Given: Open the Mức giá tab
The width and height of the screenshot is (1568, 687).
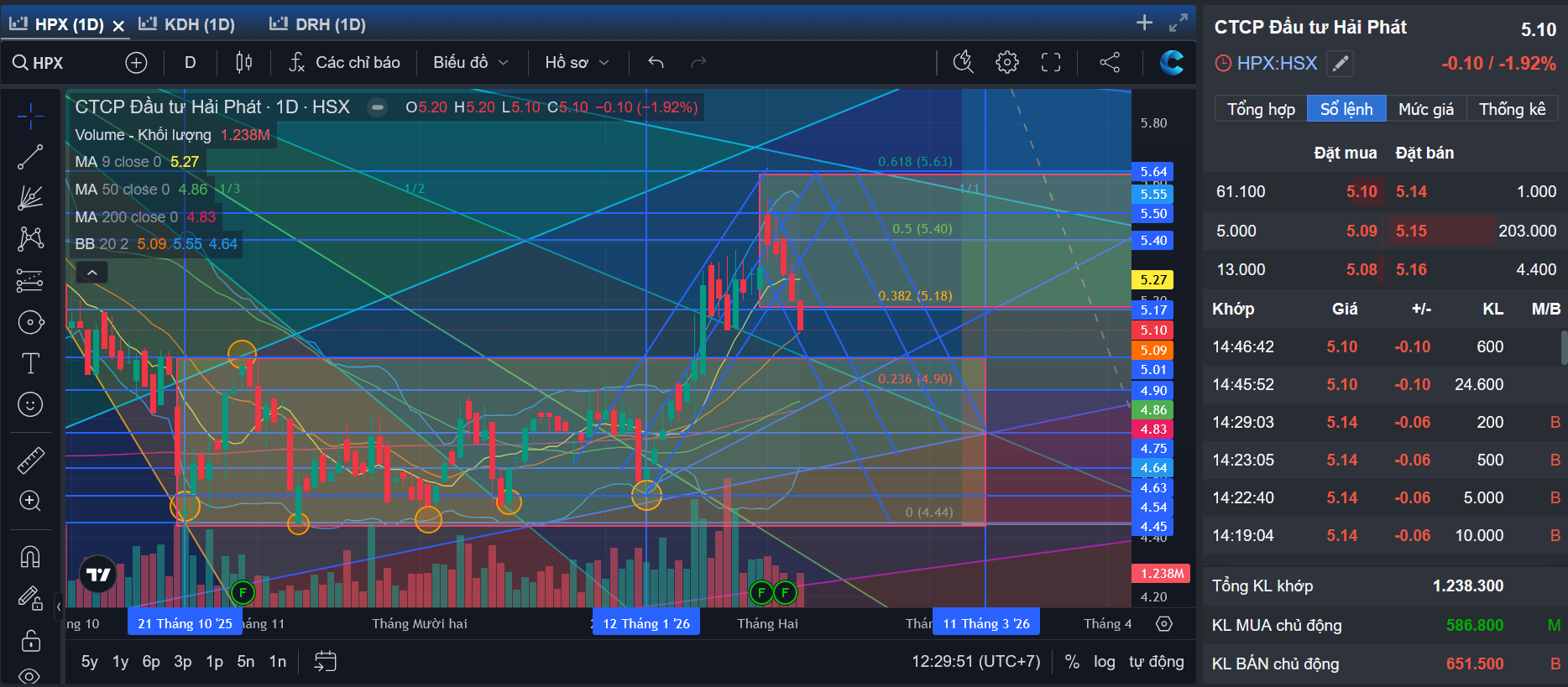Looking at the screenshot, I should click(x=1426, y=109).
